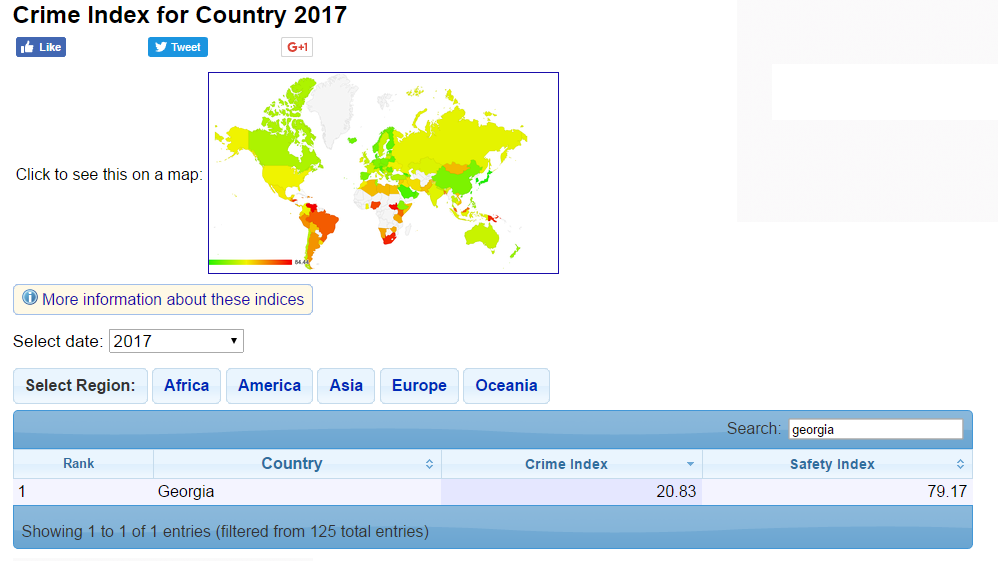998x561 pixels.
Task: Click the Twitter Tweet button
Action: [x=178, y=47]
